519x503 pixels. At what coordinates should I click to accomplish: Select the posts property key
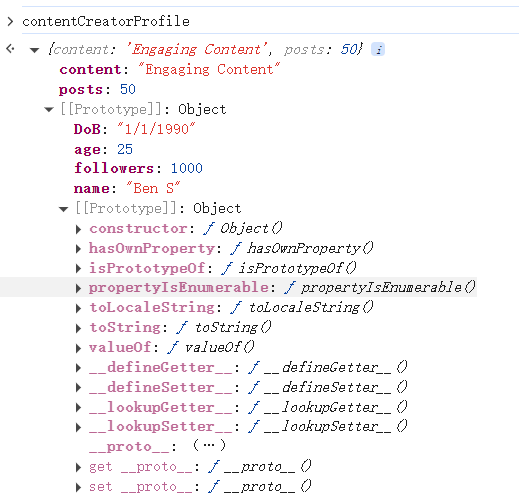pos(81,90)
